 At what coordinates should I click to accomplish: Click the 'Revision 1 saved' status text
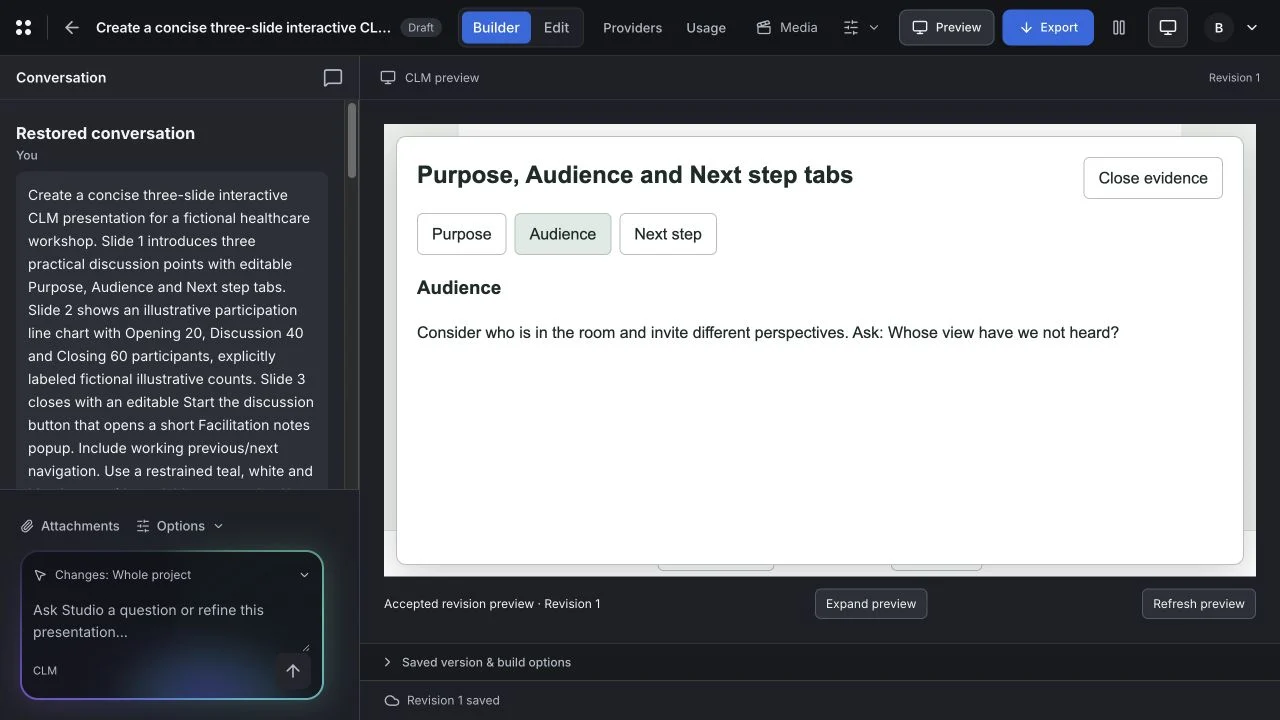coord(453,701)
